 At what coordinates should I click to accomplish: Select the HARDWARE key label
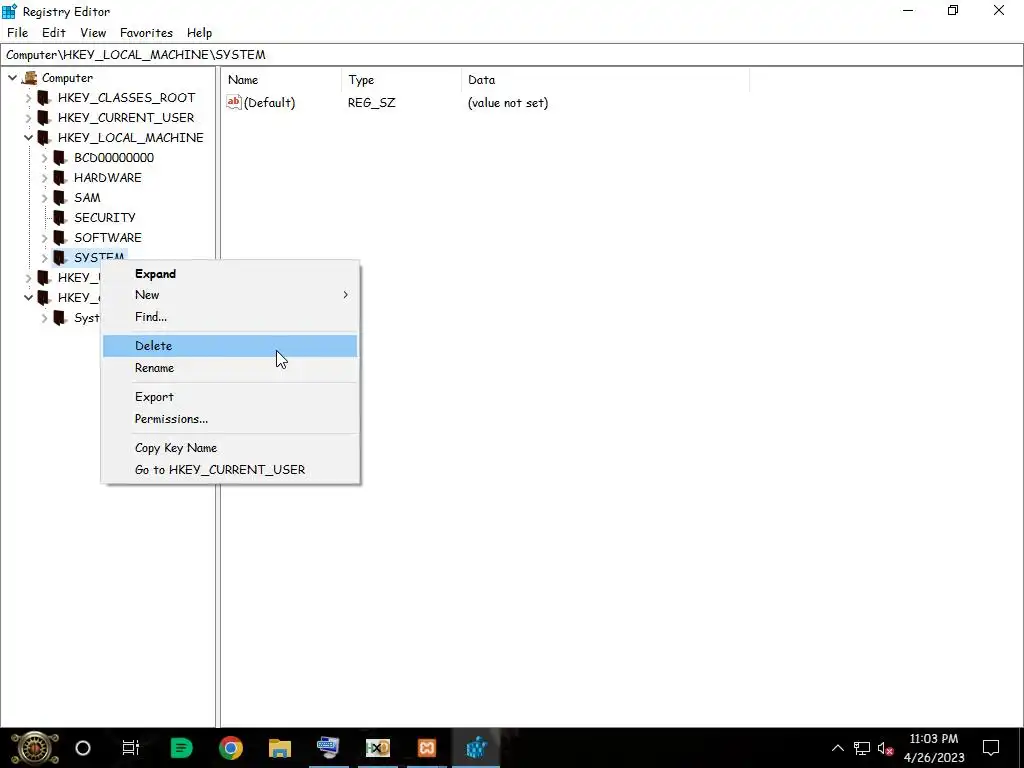[x=107, y=178]
